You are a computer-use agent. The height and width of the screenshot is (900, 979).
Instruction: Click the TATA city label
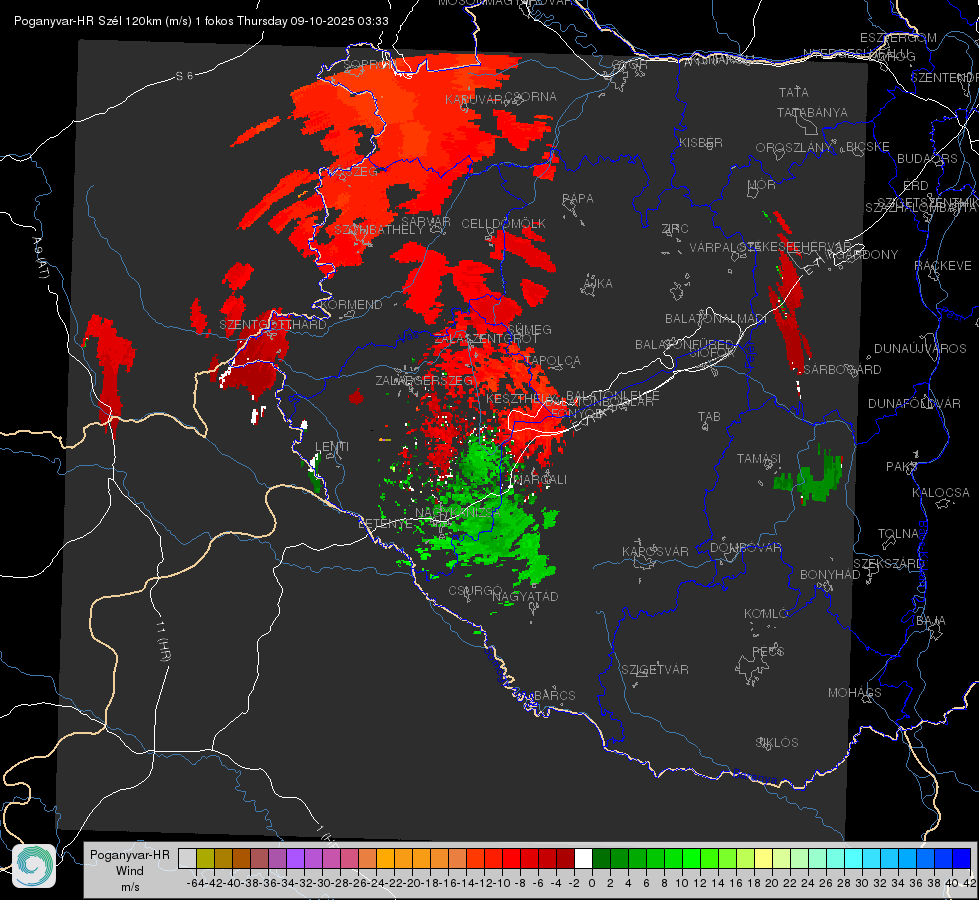click(x=794, y=92)
